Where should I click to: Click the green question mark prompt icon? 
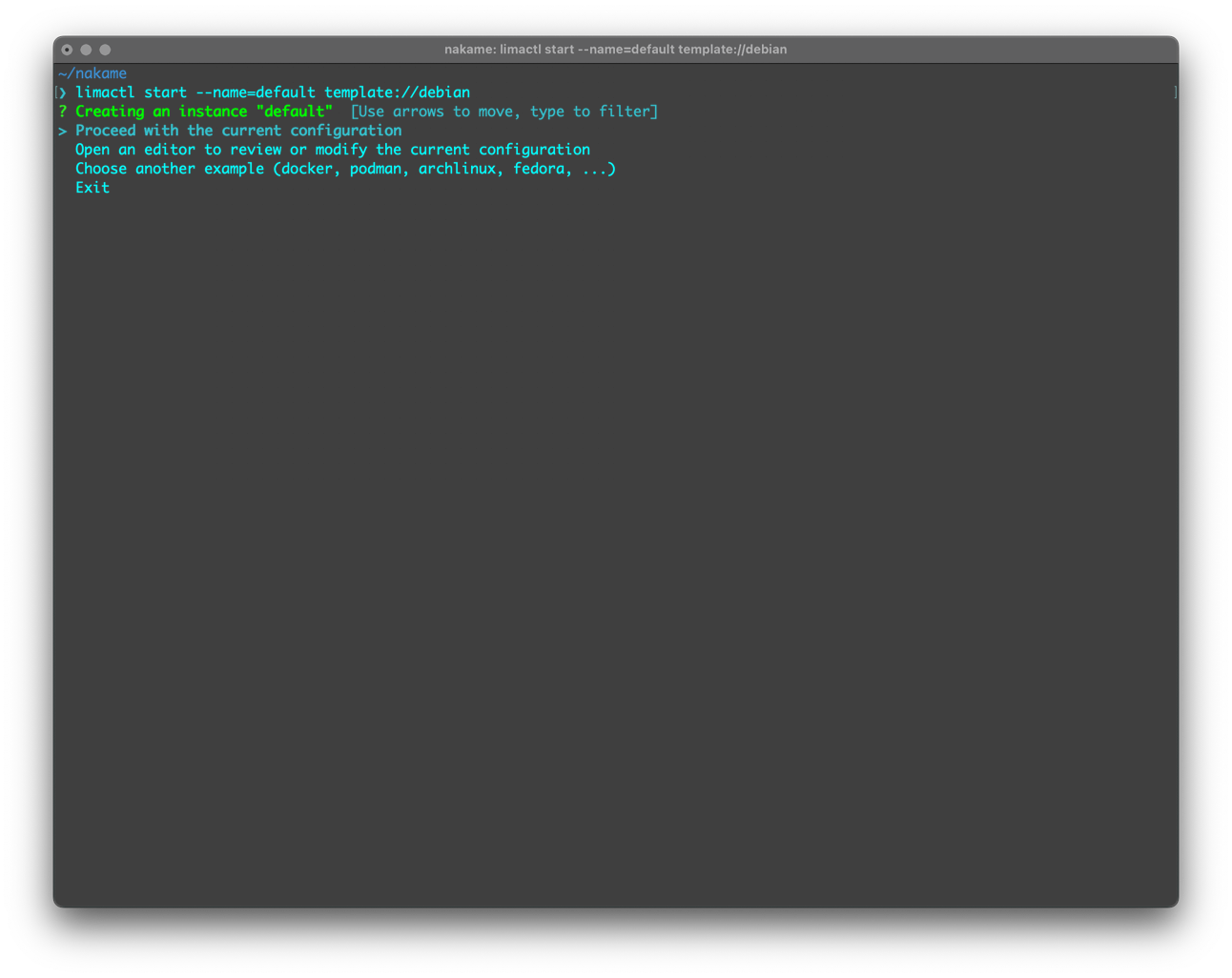tap(63, 112)
